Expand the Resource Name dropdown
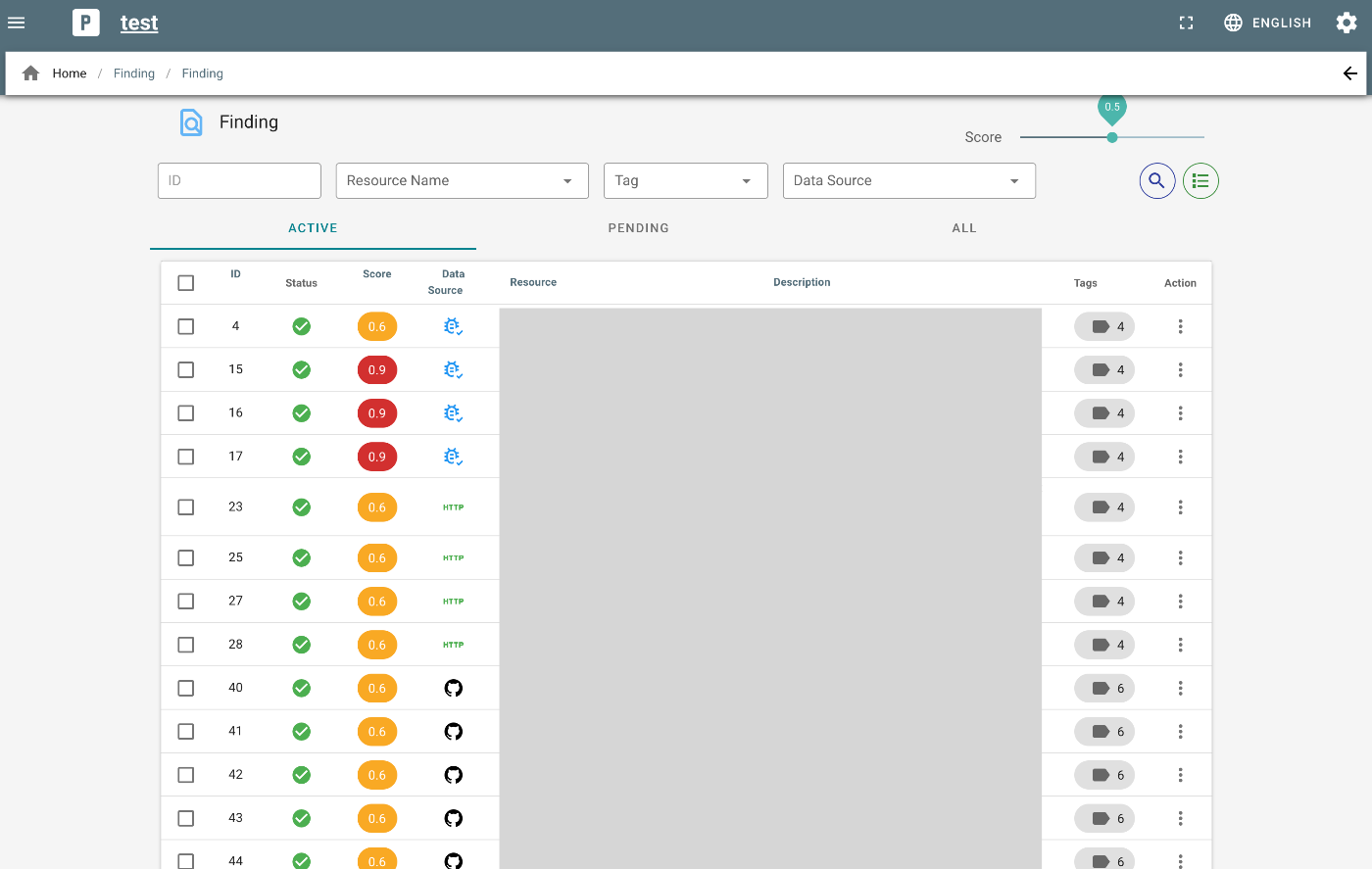1372x869 pixels. pyautogui.click(x=463, y=180)
